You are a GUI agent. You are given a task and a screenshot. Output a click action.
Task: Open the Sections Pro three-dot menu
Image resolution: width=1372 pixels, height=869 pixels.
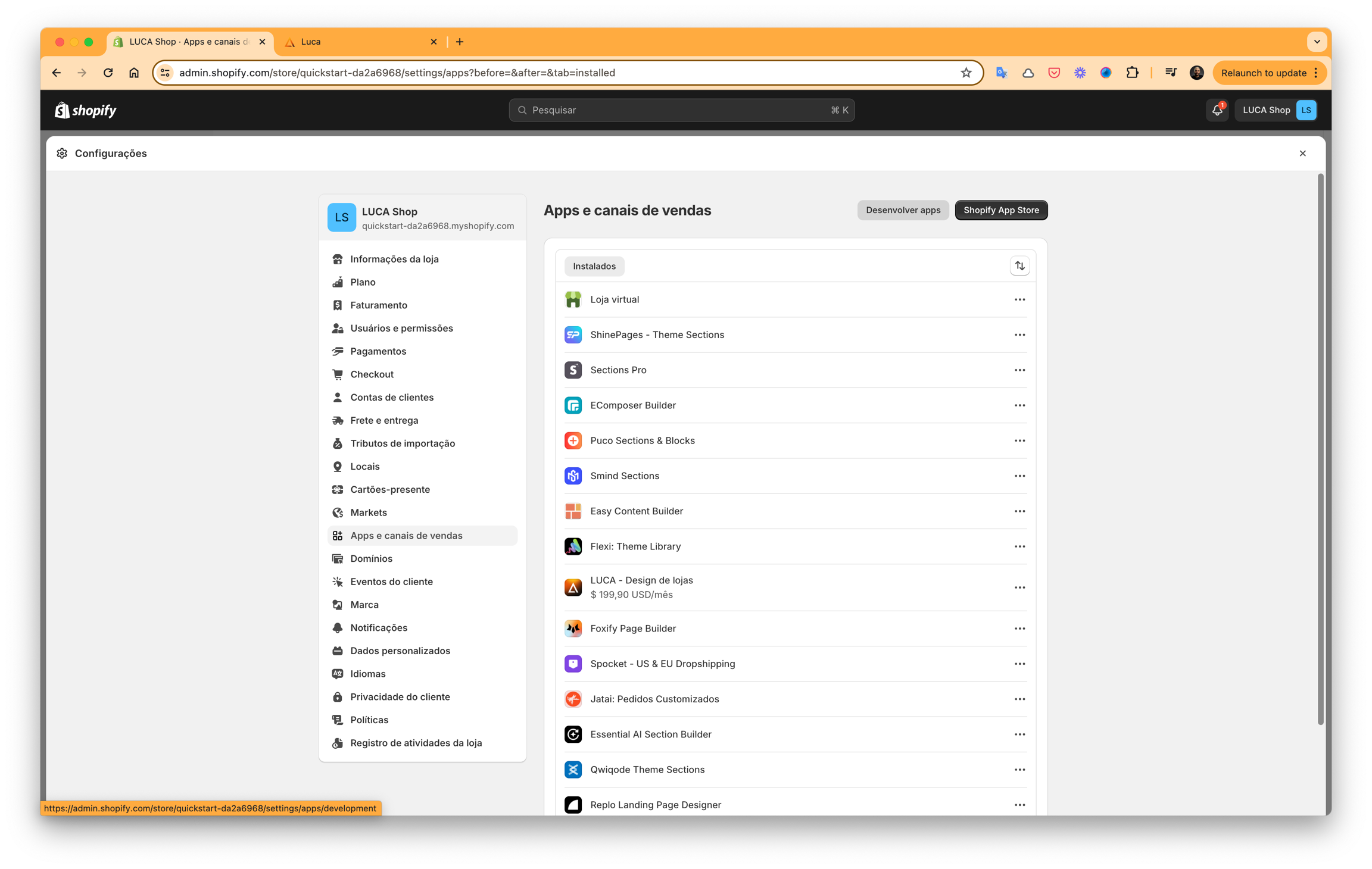click(1019, 370)
